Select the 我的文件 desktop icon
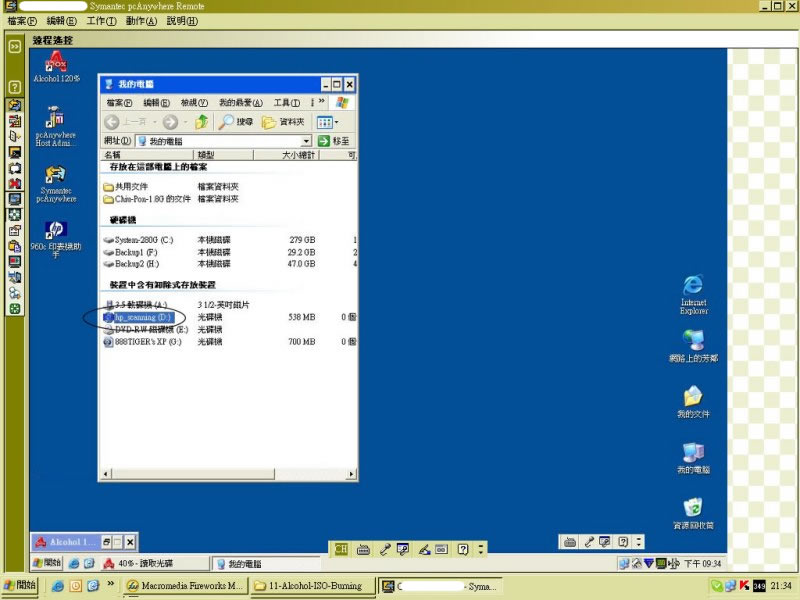The image size is (800, 600). tap(693, 402)
